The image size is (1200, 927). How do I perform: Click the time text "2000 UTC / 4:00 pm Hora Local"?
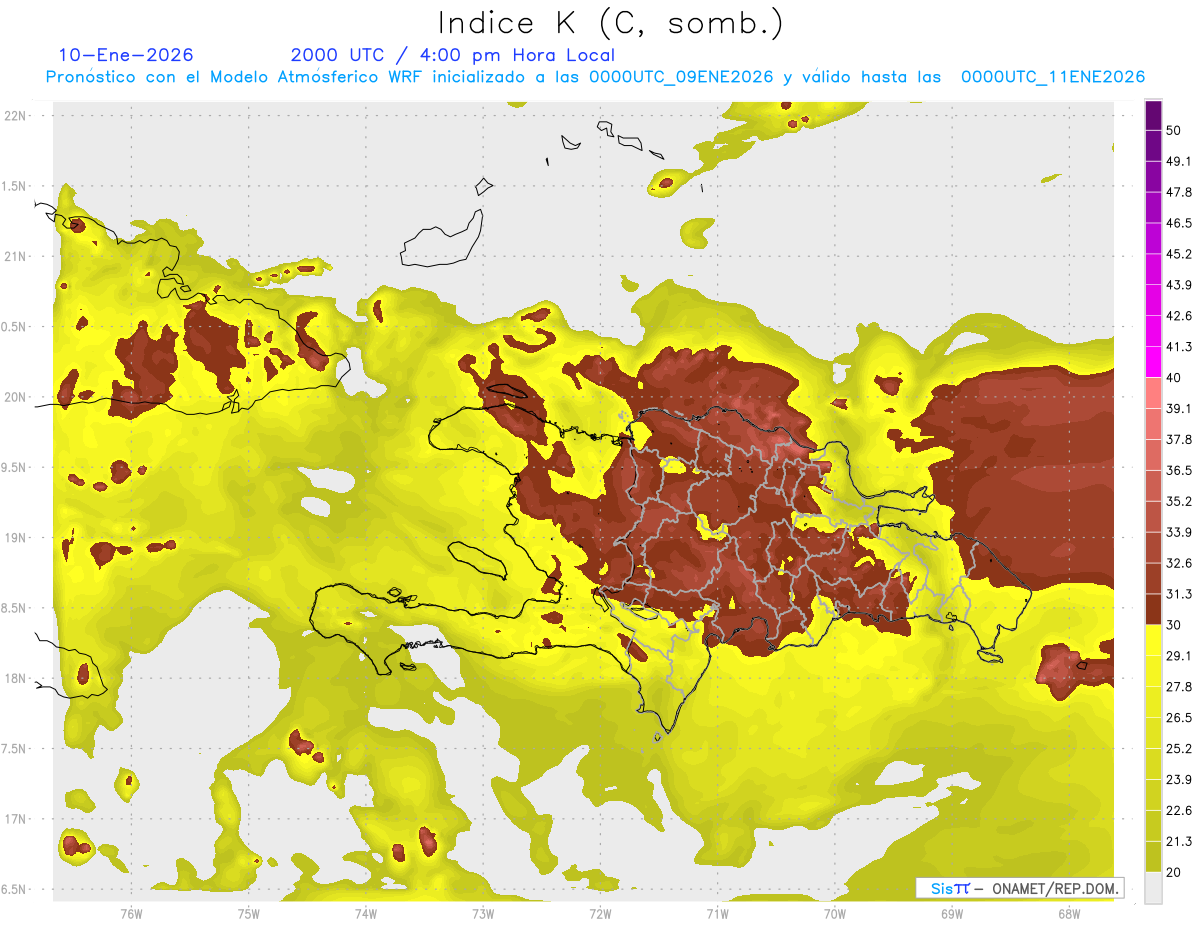point(453,55)
